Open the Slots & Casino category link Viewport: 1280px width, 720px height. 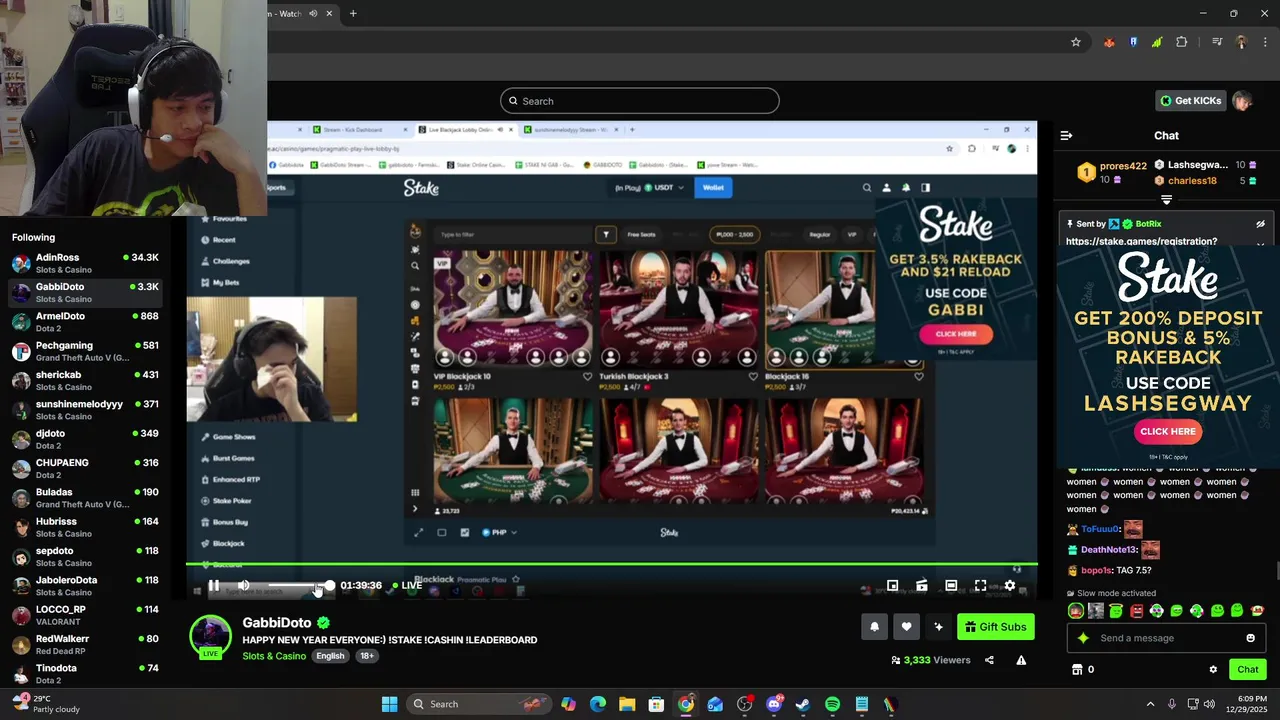274,656
